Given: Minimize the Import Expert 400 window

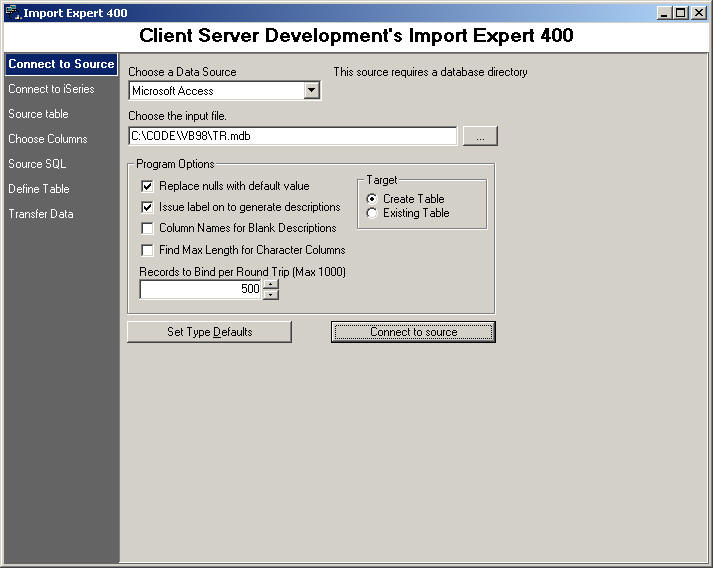Looking at the screenshot, I should [x=664, y=13].
